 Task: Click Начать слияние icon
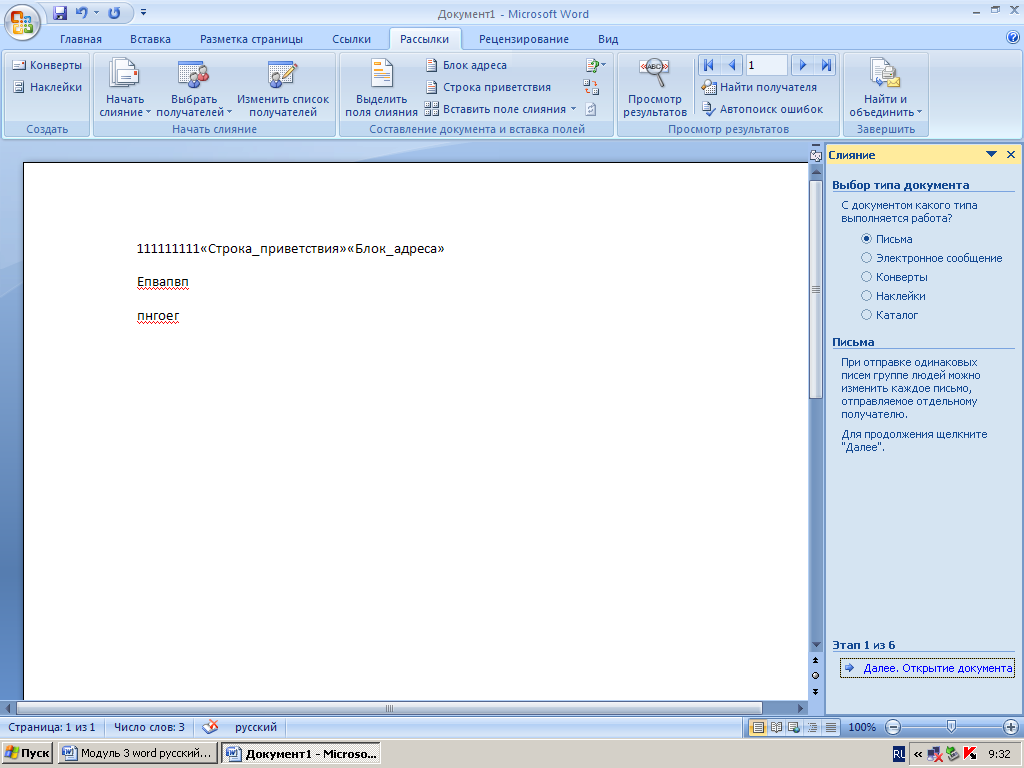point(124,73)
